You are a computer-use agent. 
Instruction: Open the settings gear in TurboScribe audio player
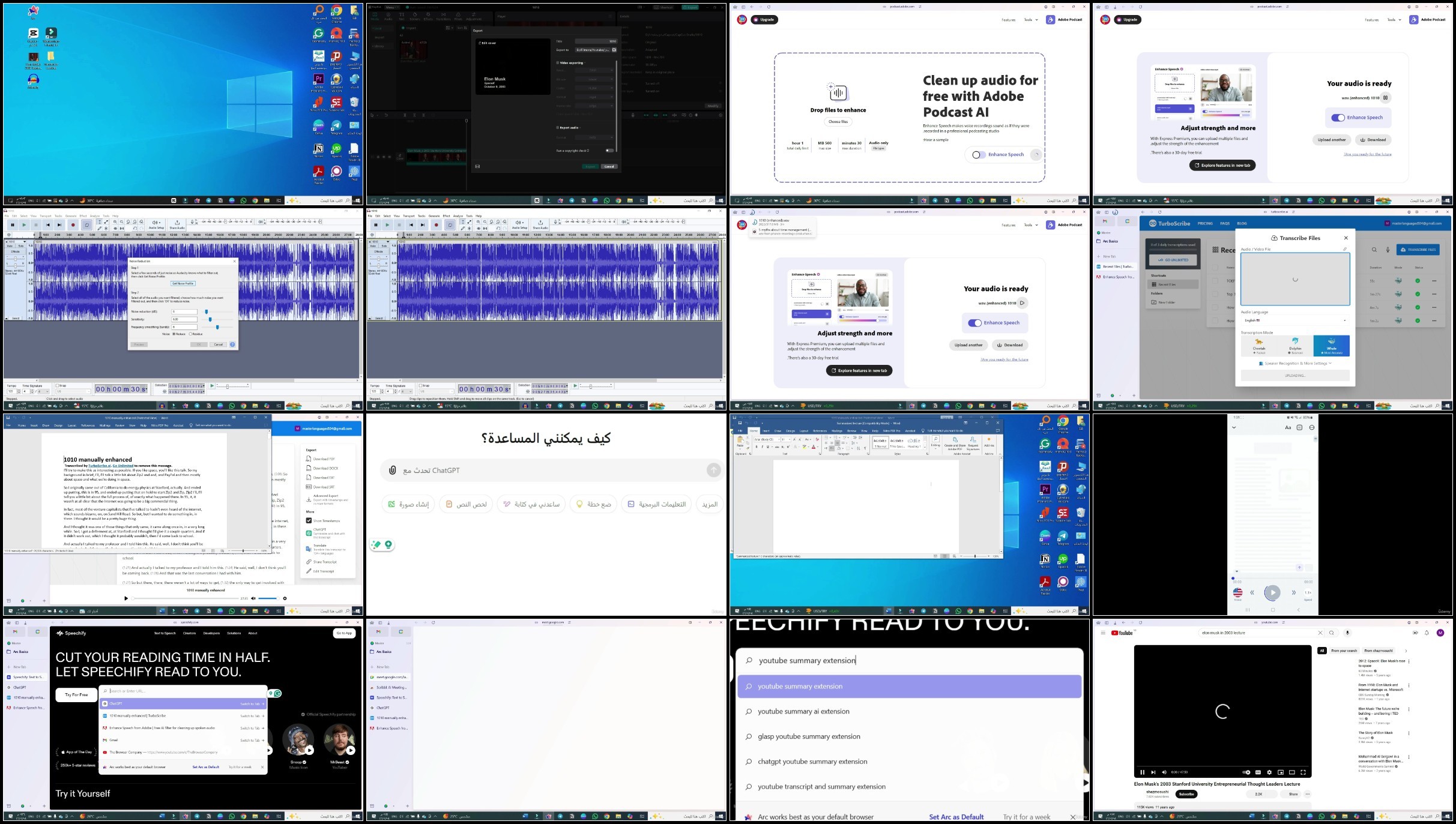285,598
